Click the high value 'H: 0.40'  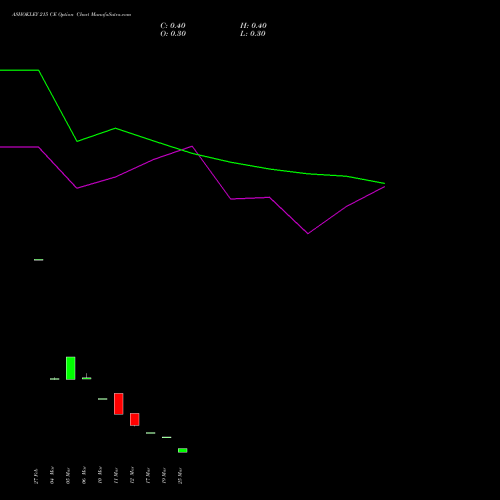tap(253, 26)
